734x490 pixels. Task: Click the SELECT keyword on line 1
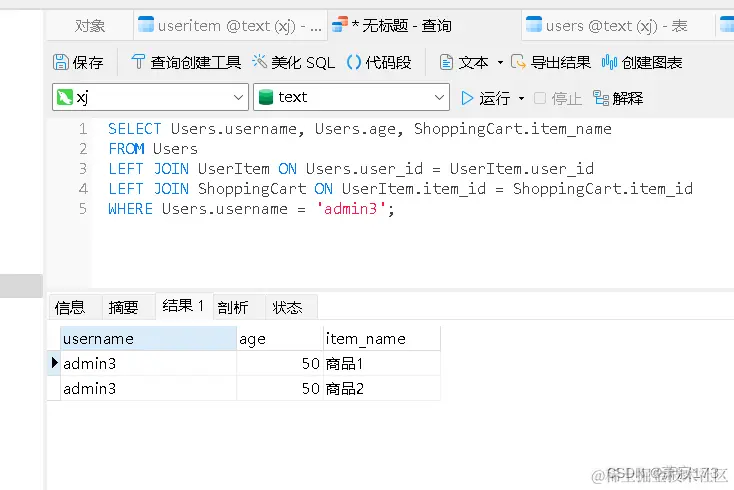(134, 129)
